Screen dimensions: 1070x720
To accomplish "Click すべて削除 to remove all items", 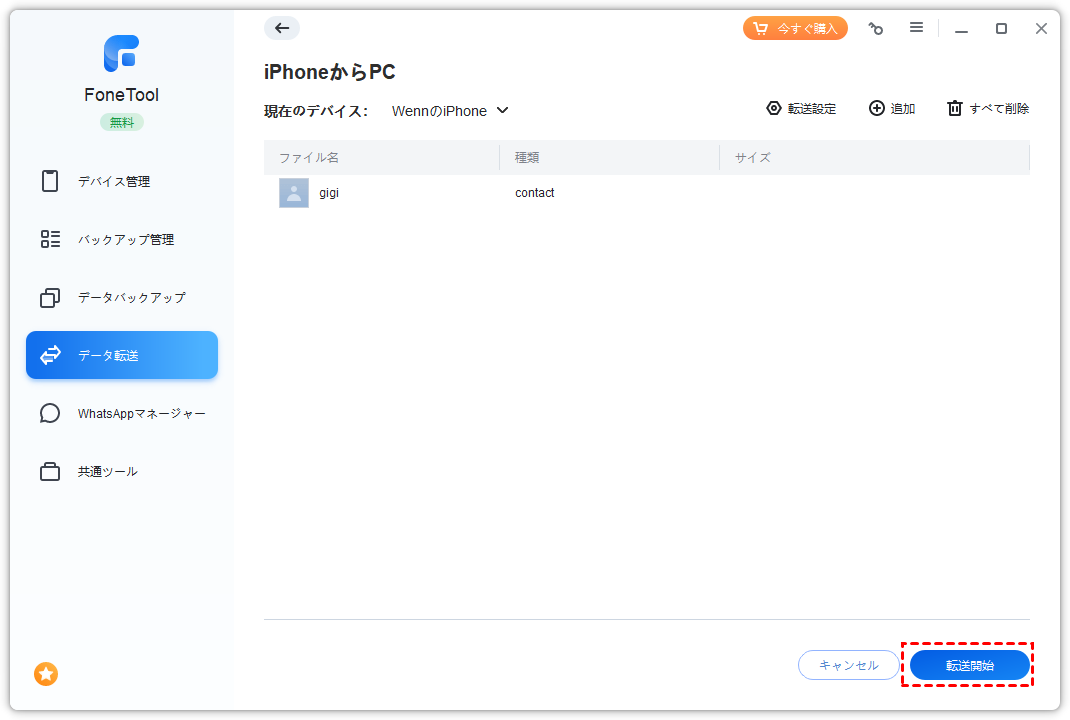I will [x=988, y=109].
